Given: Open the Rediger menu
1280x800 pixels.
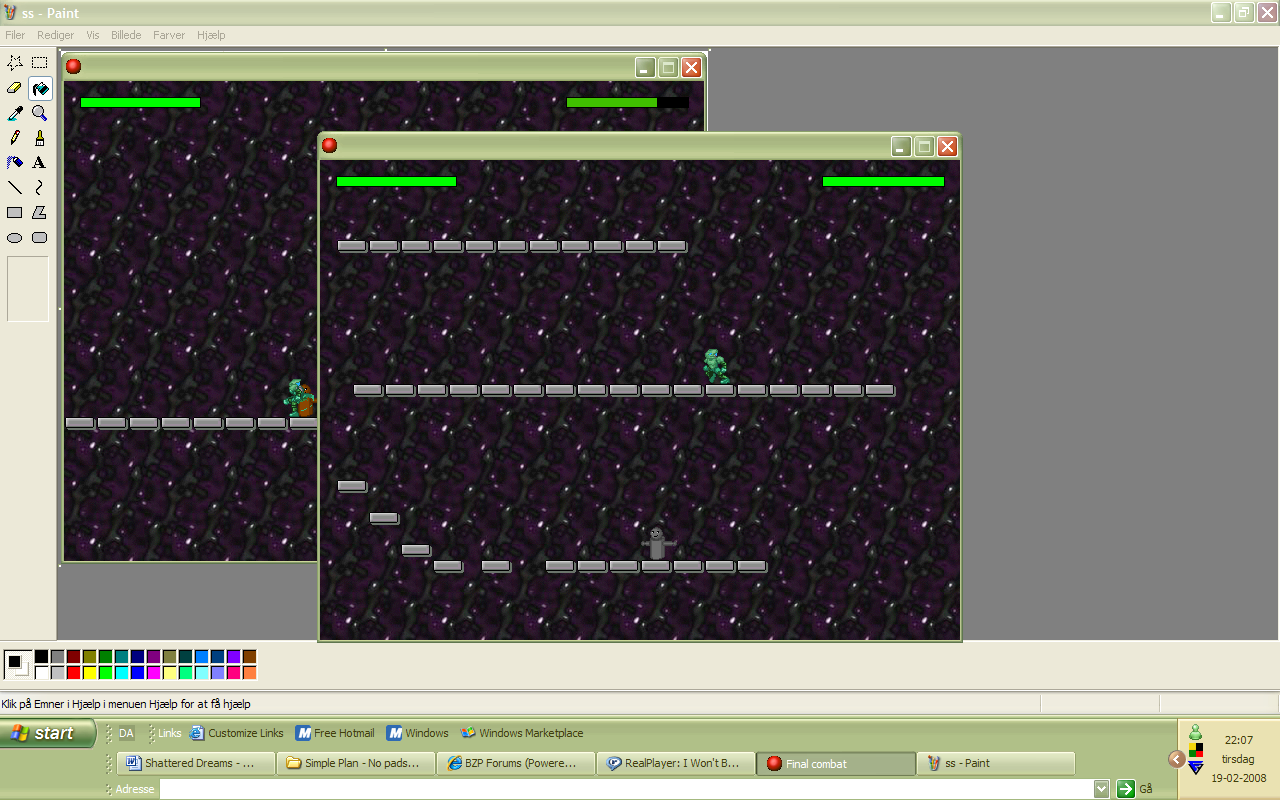Looking at the screenshot, I should click(x=56, y=35).
